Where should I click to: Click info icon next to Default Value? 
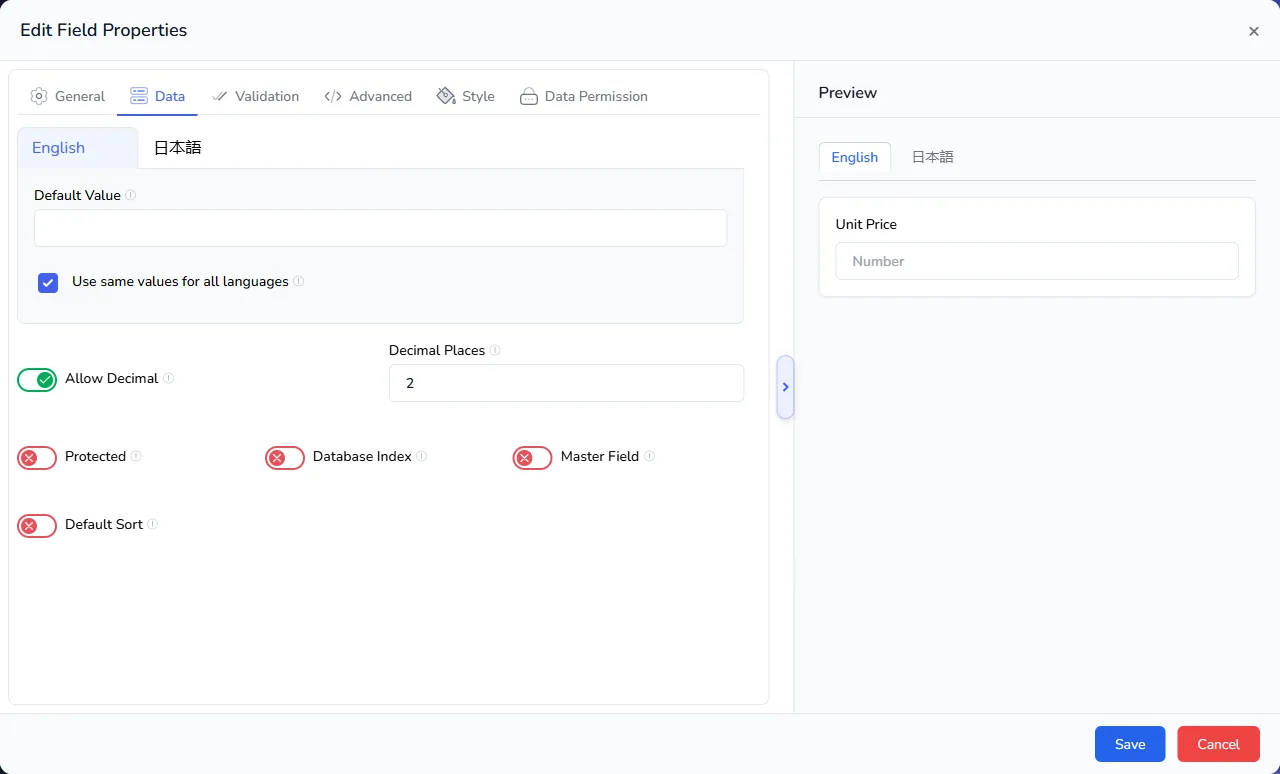click(x=131, y=195)
